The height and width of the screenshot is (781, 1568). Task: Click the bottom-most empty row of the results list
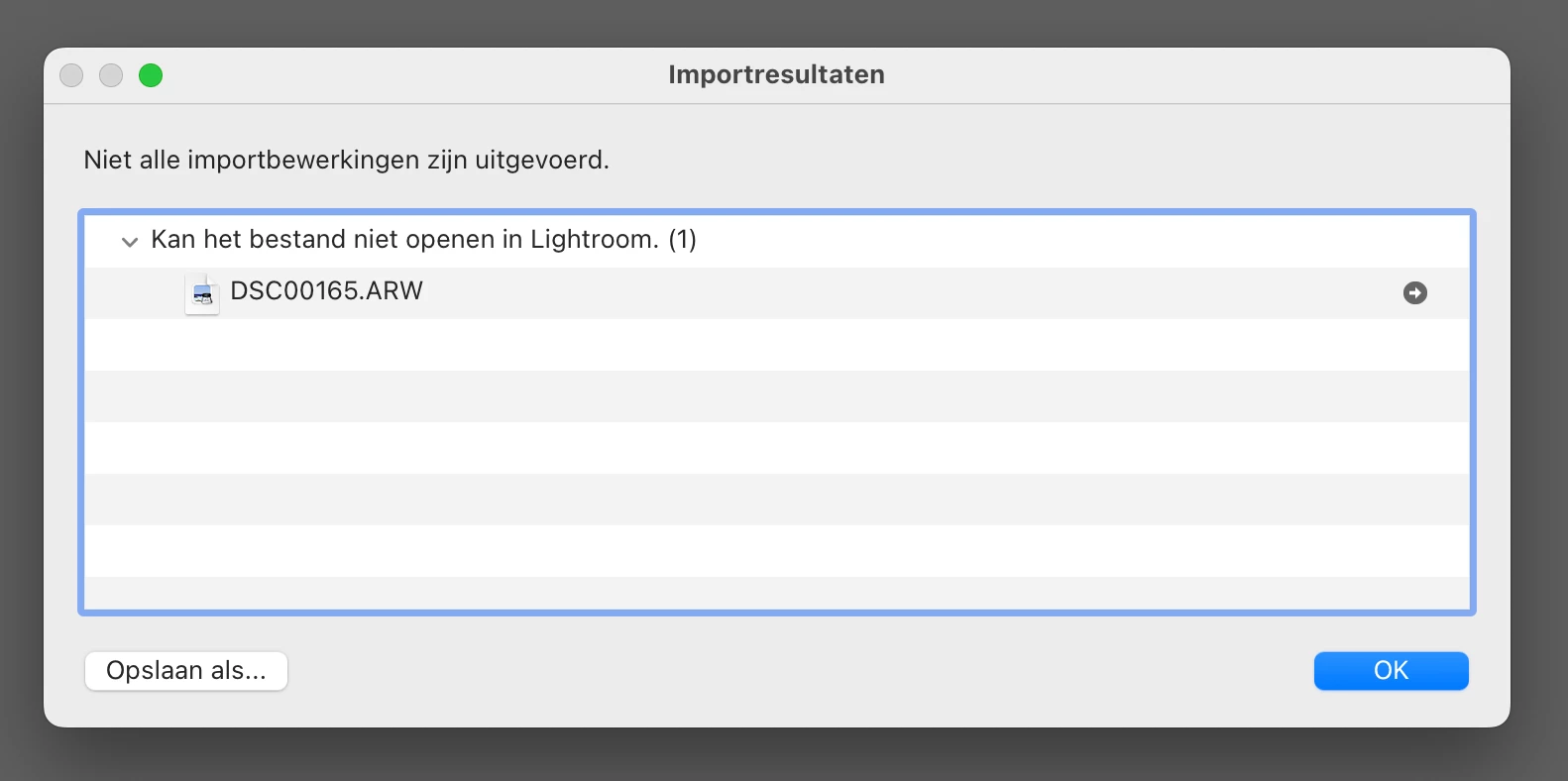pyautogui.click(x=777, y=593)
